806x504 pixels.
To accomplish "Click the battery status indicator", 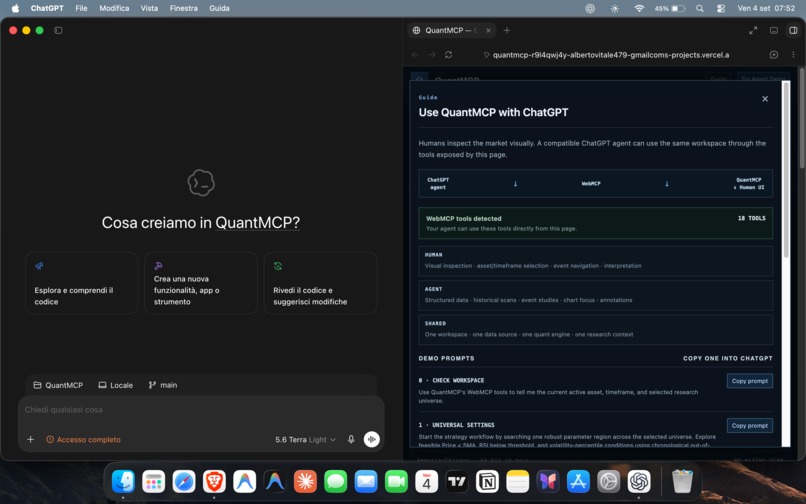I will pos(670,8).
